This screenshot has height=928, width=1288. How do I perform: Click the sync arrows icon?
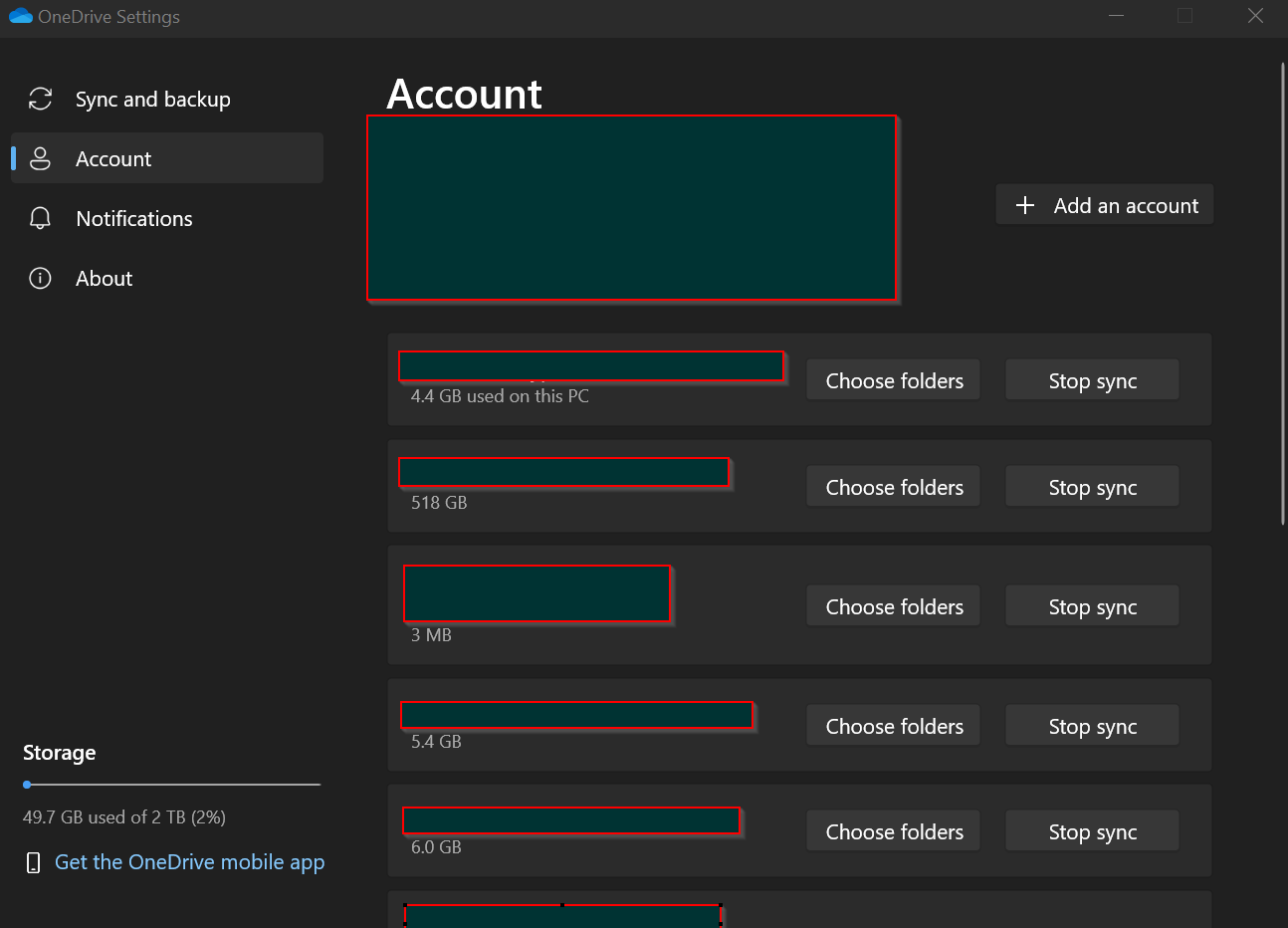pos(40,99)
